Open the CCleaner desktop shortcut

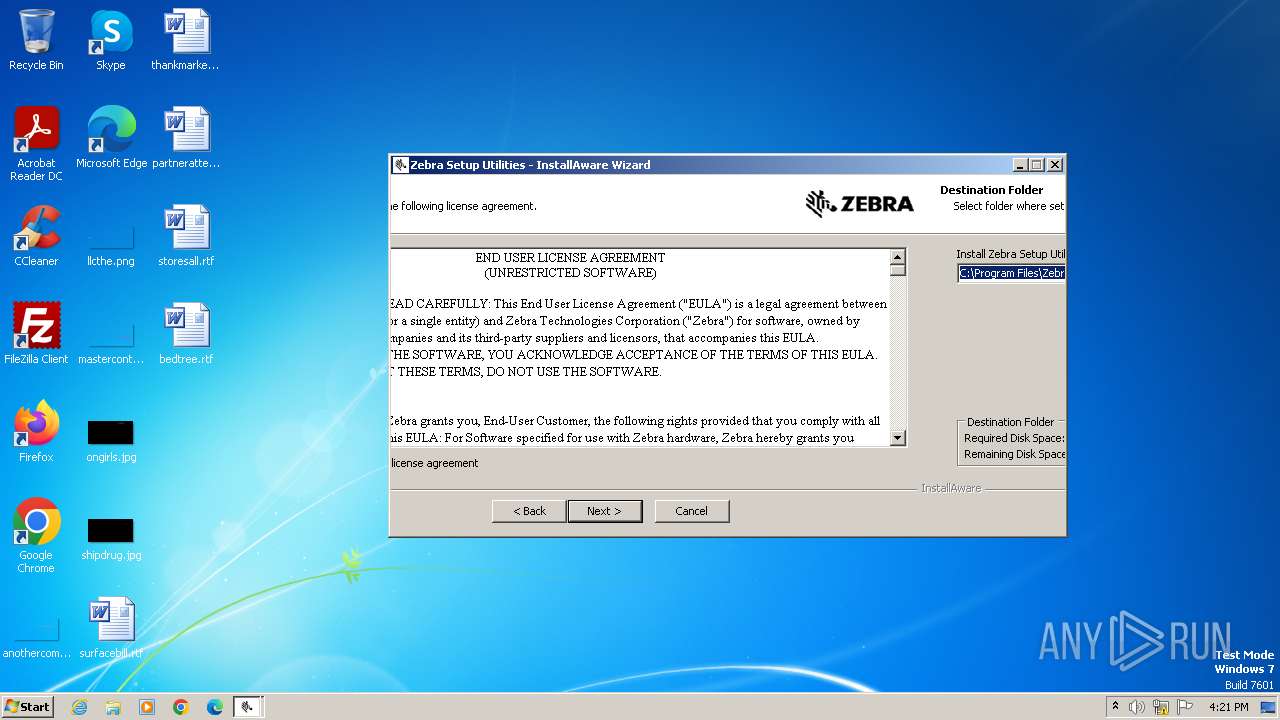pyautogui.click(x=36, y=236)
